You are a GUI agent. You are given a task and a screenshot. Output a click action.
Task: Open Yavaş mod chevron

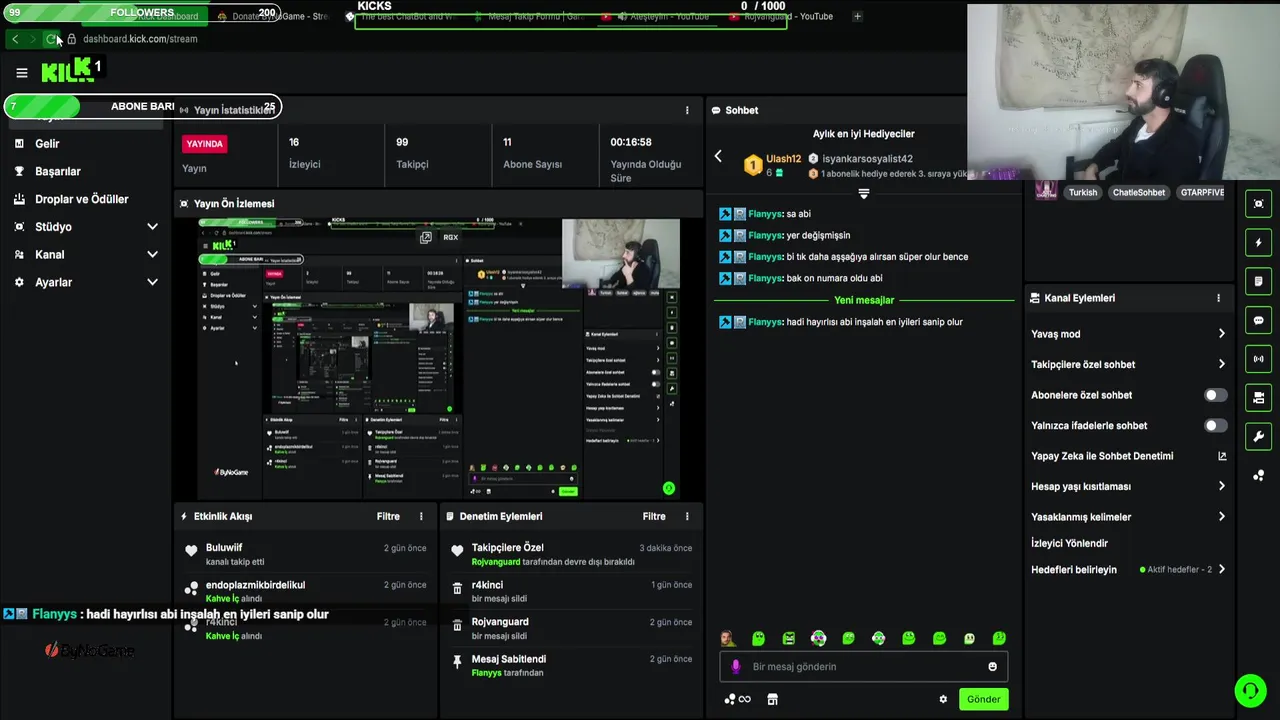tap(1221, 334)
